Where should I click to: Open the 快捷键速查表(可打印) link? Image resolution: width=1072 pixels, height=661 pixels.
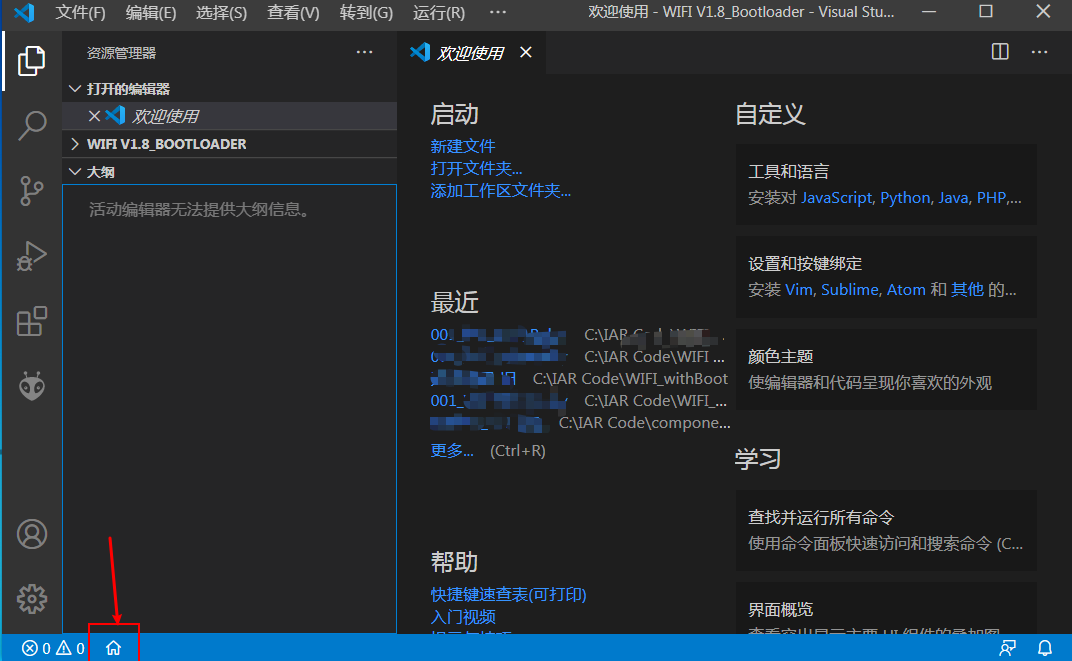point(509,595)
